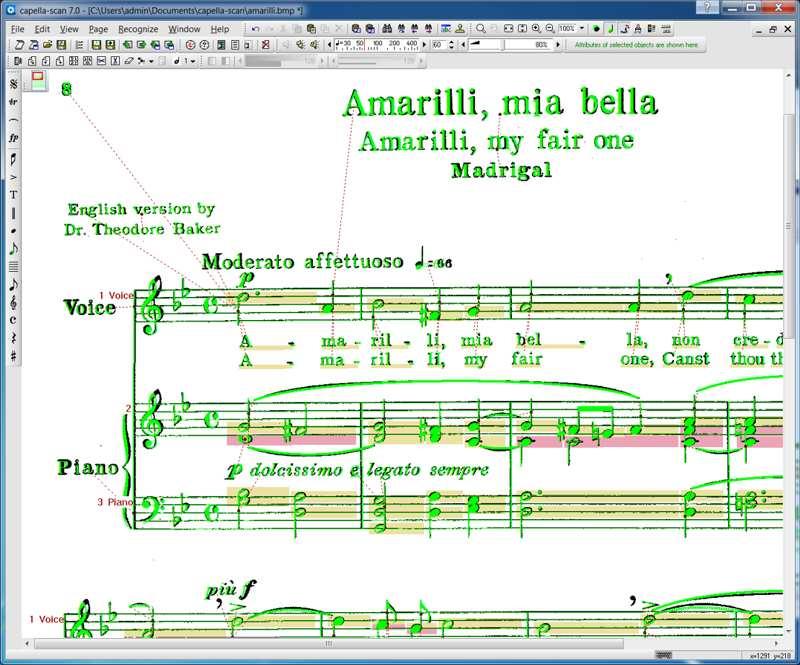Screen dimensions: 800x665
Task: Toggle the page thumbnail button with red rectangle
Action: 38,81
